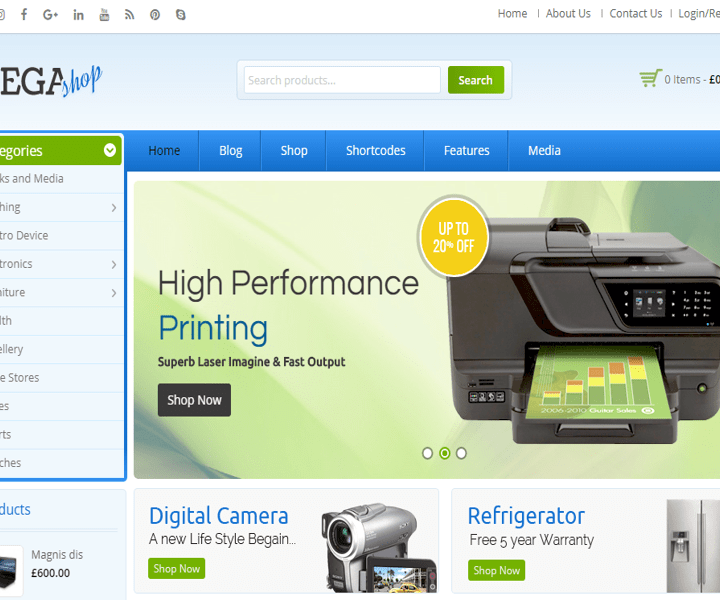Expand the Clothing category arrow

tap(113, 208)
